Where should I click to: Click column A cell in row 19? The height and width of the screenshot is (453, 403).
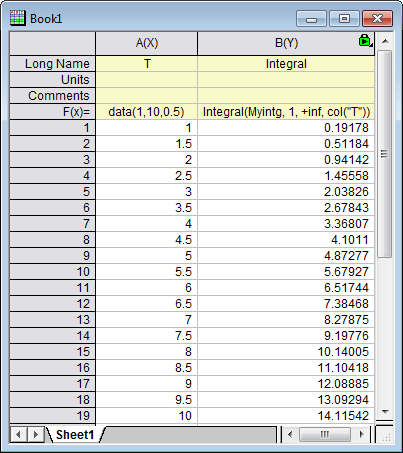[x=147, y=416]
